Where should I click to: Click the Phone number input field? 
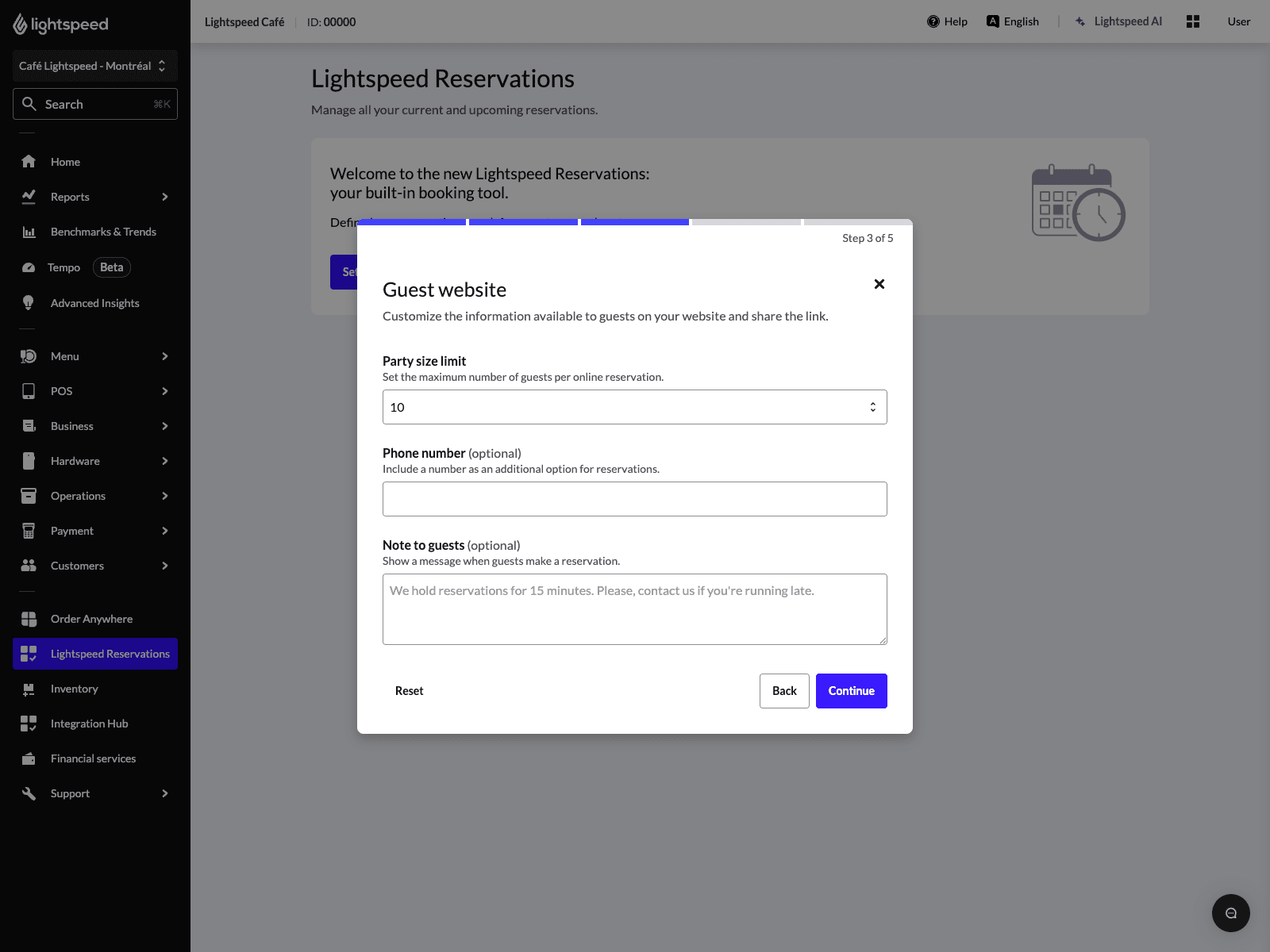pyautogui.click(x=634, y=498)
